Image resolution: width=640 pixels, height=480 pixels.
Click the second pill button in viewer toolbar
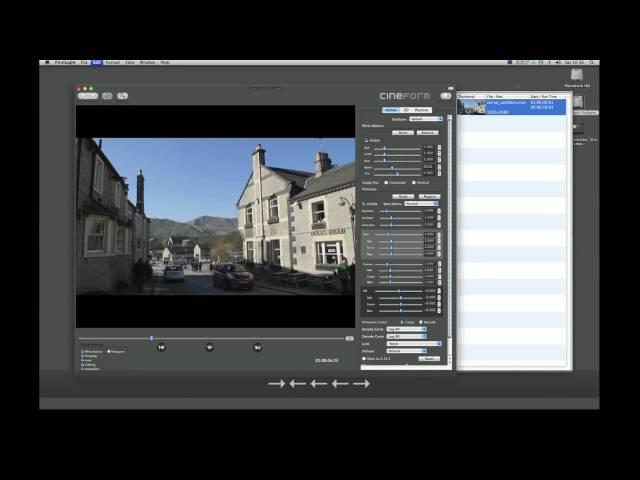coord(107,96)
